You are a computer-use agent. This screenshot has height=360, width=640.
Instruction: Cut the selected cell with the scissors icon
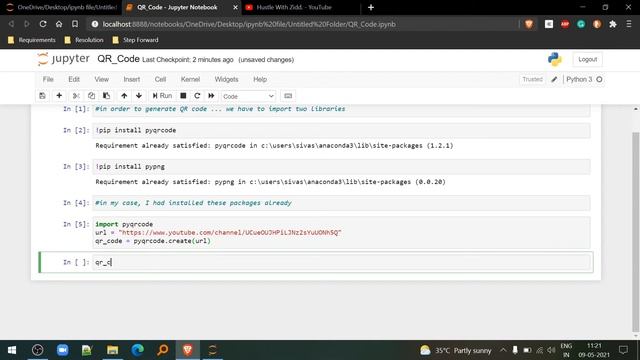pyautogui.click(x=76, y=96)
